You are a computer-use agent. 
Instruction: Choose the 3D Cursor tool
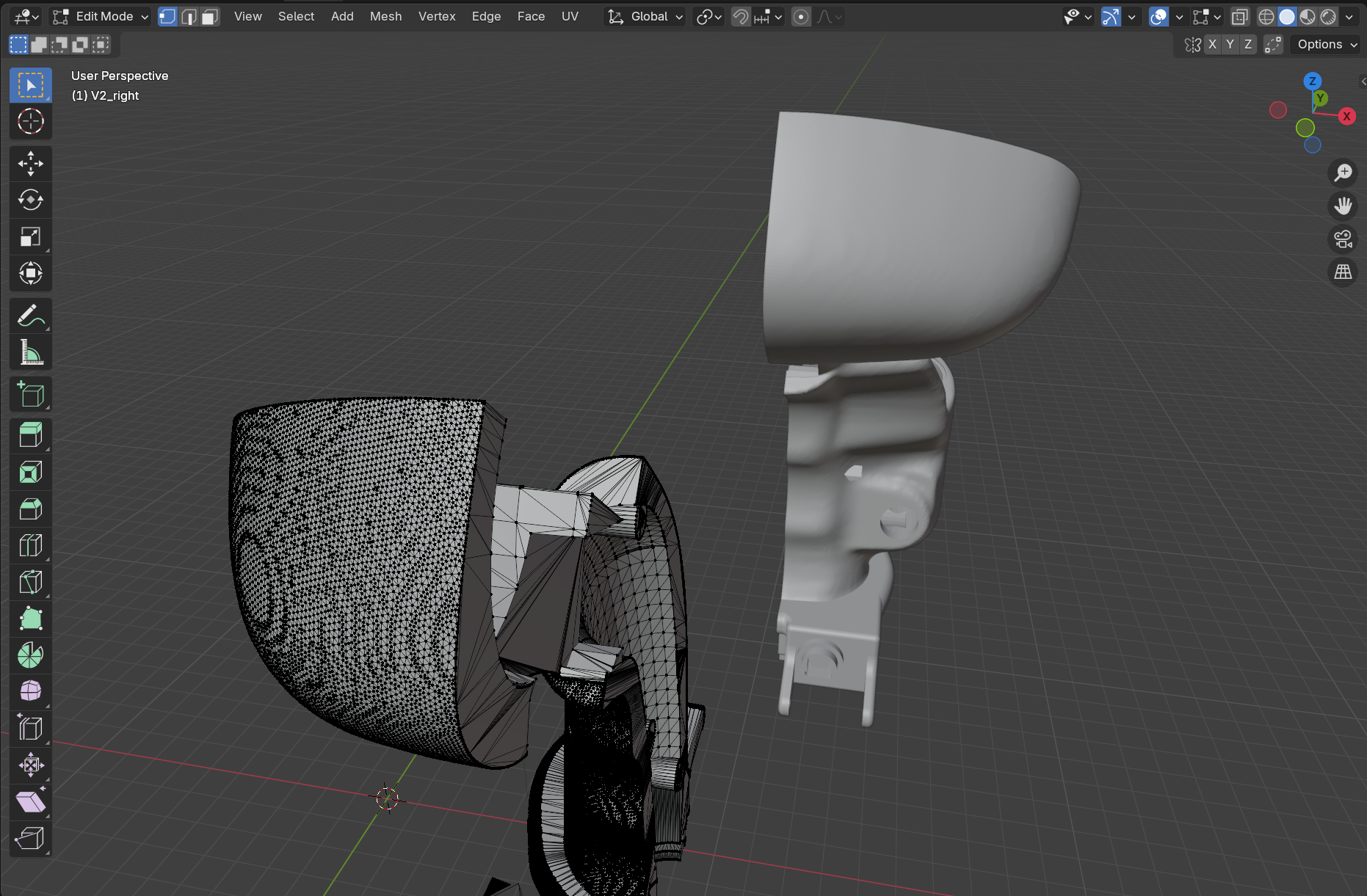(x=30, y=121)
